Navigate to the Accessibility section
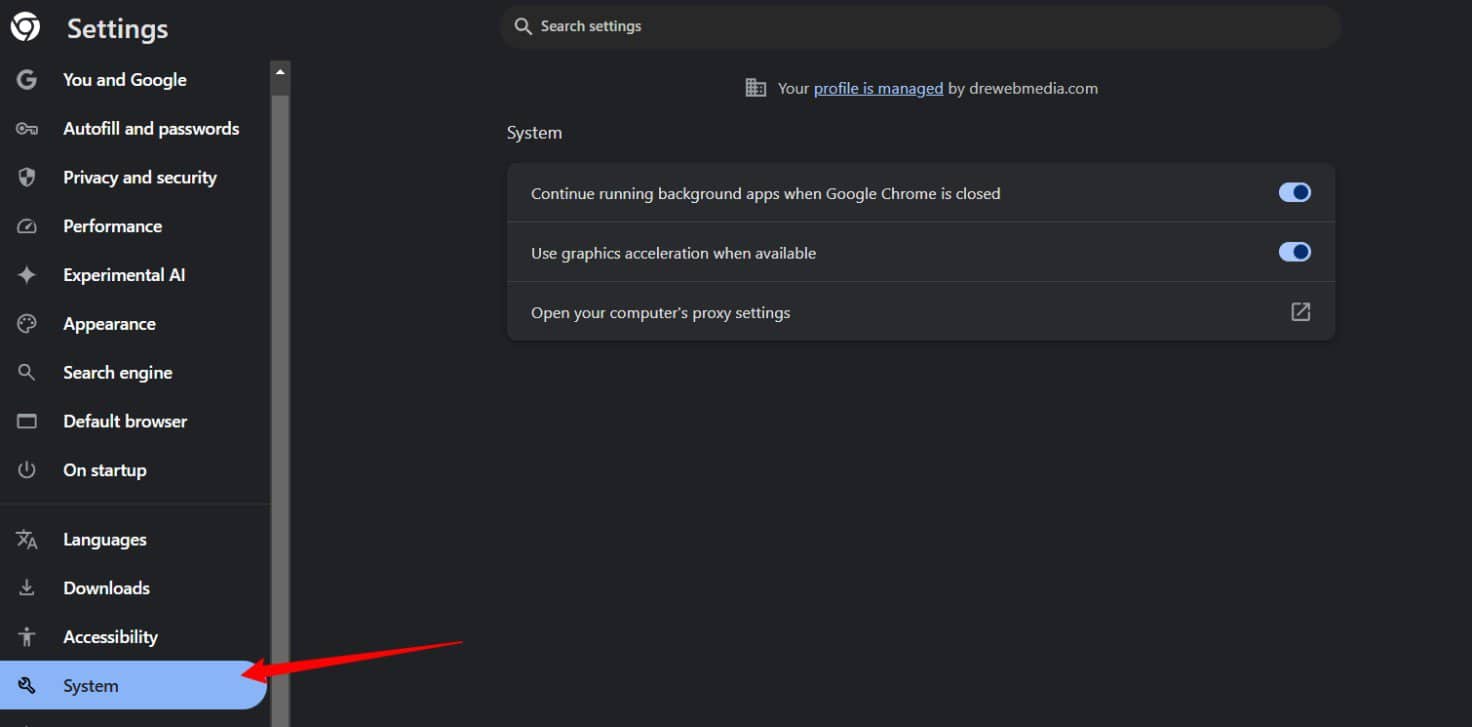Screen dimensions: 1472x727 click(110, 636)
